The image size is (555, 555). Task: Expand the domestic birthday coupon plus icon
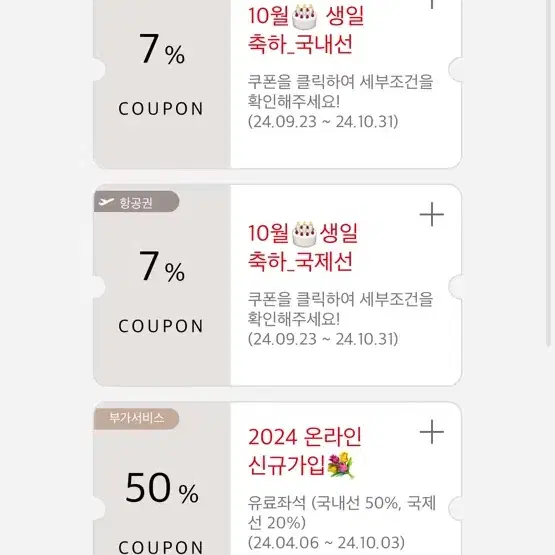point(431,4)
